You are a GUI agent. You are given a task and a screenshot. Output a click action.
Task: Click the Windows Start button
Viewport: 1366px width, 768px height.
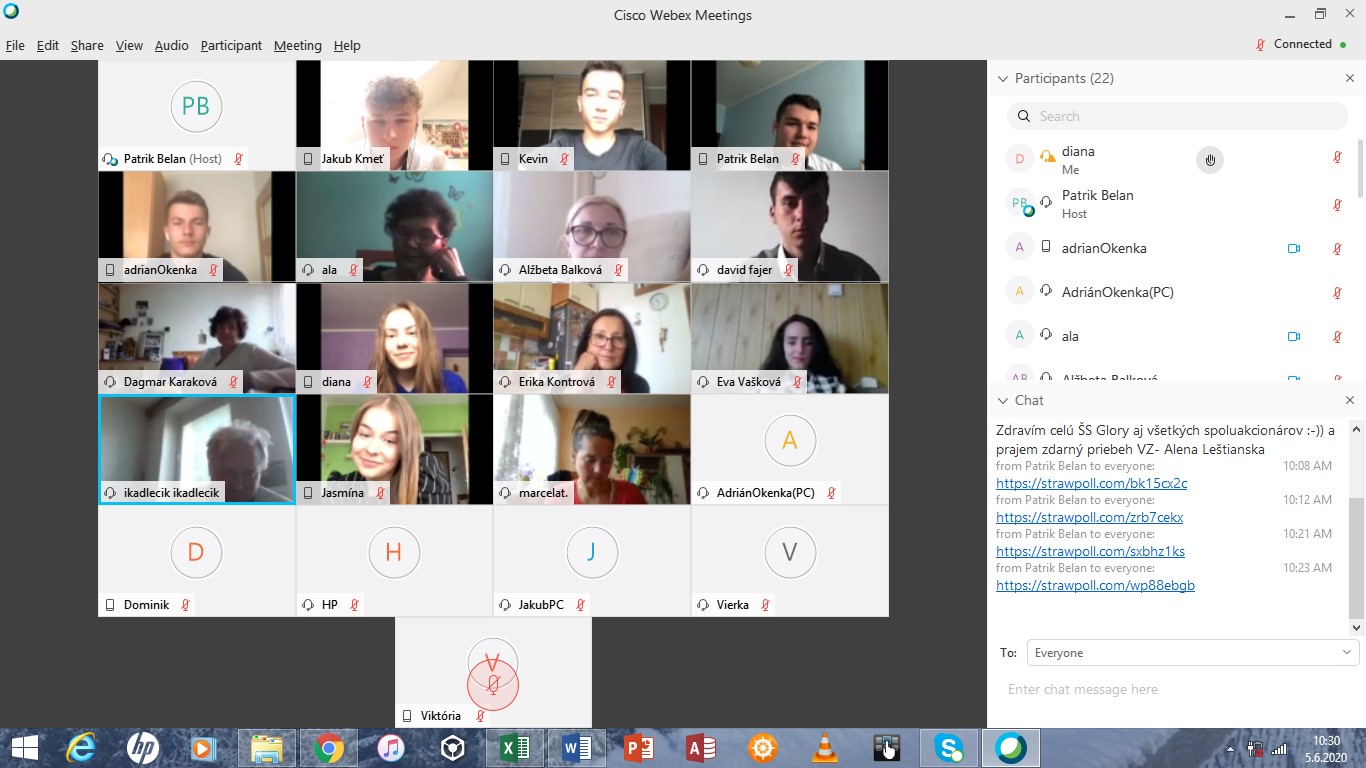[x=25, y=748]
